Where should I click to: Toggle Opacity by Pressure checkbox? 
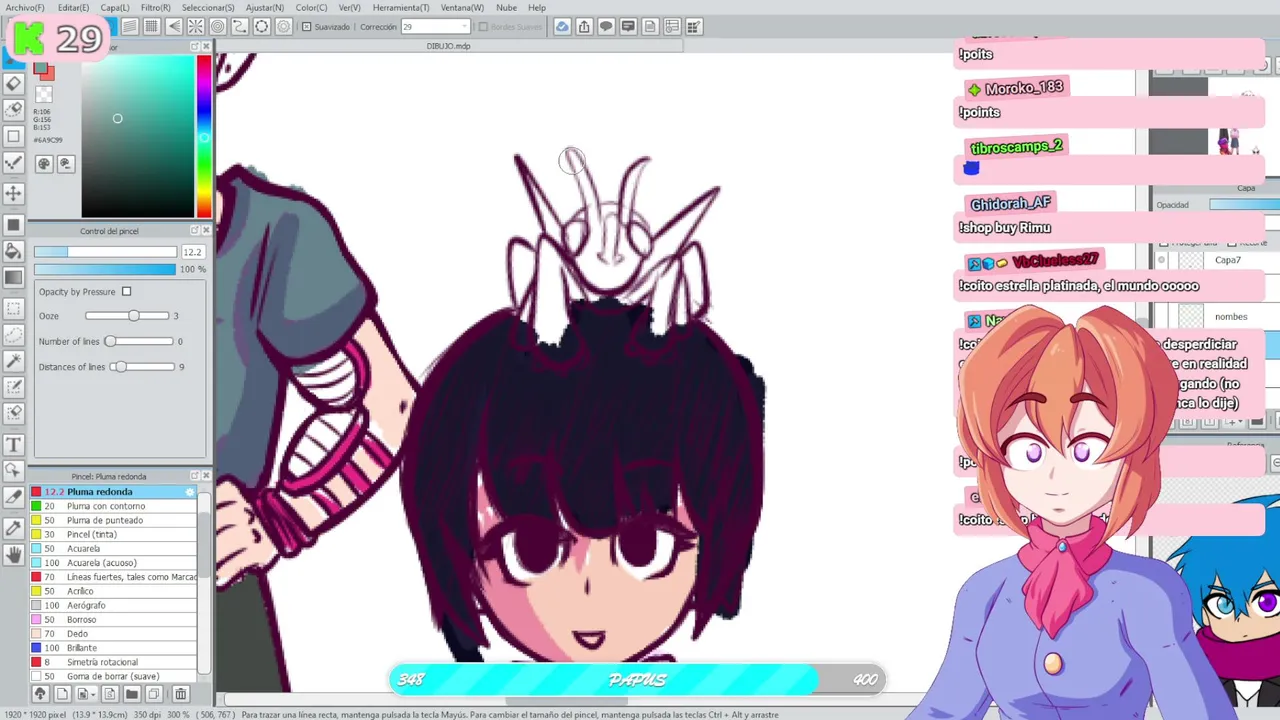point(126,292)
